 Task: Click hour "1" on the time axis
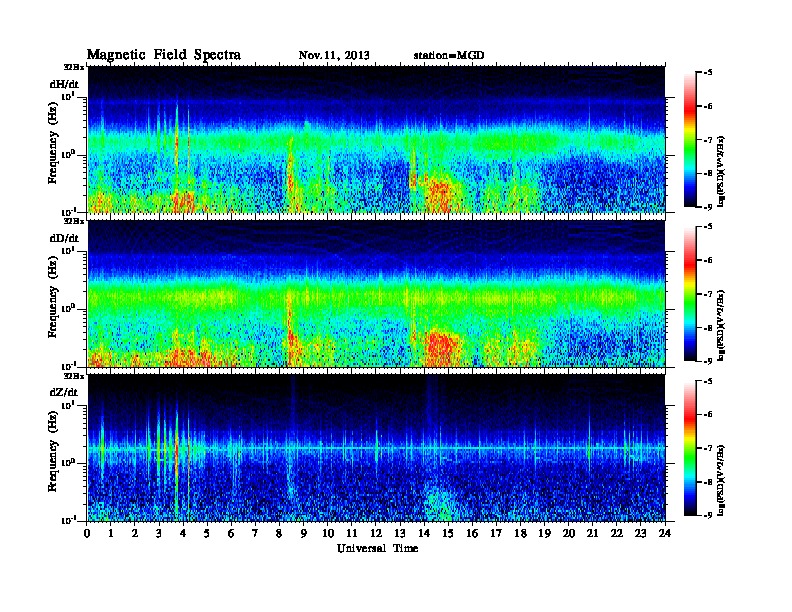point(111,533)
